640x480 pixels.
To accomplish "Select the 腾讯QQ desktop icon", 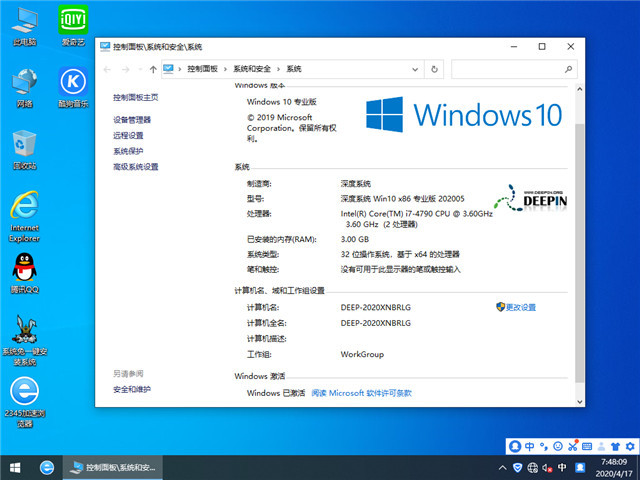I will pyautogui.click(x=24, y=272).
